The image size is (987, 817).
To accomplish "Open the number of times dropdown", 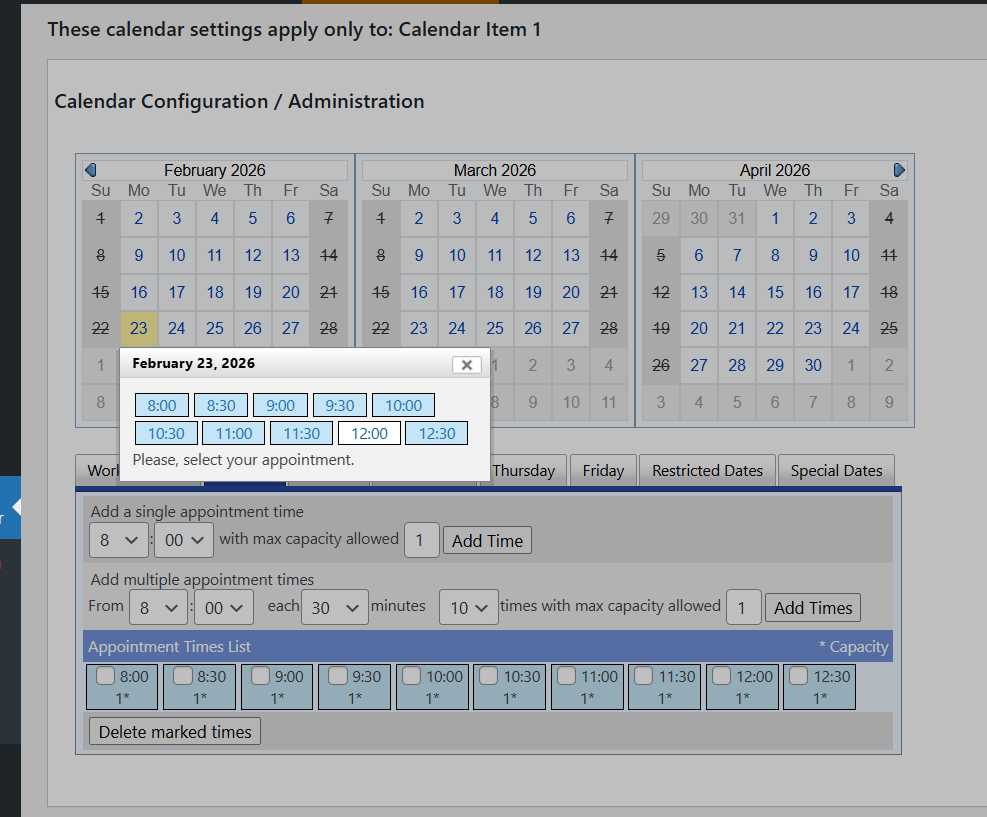I will pos(468,607).
